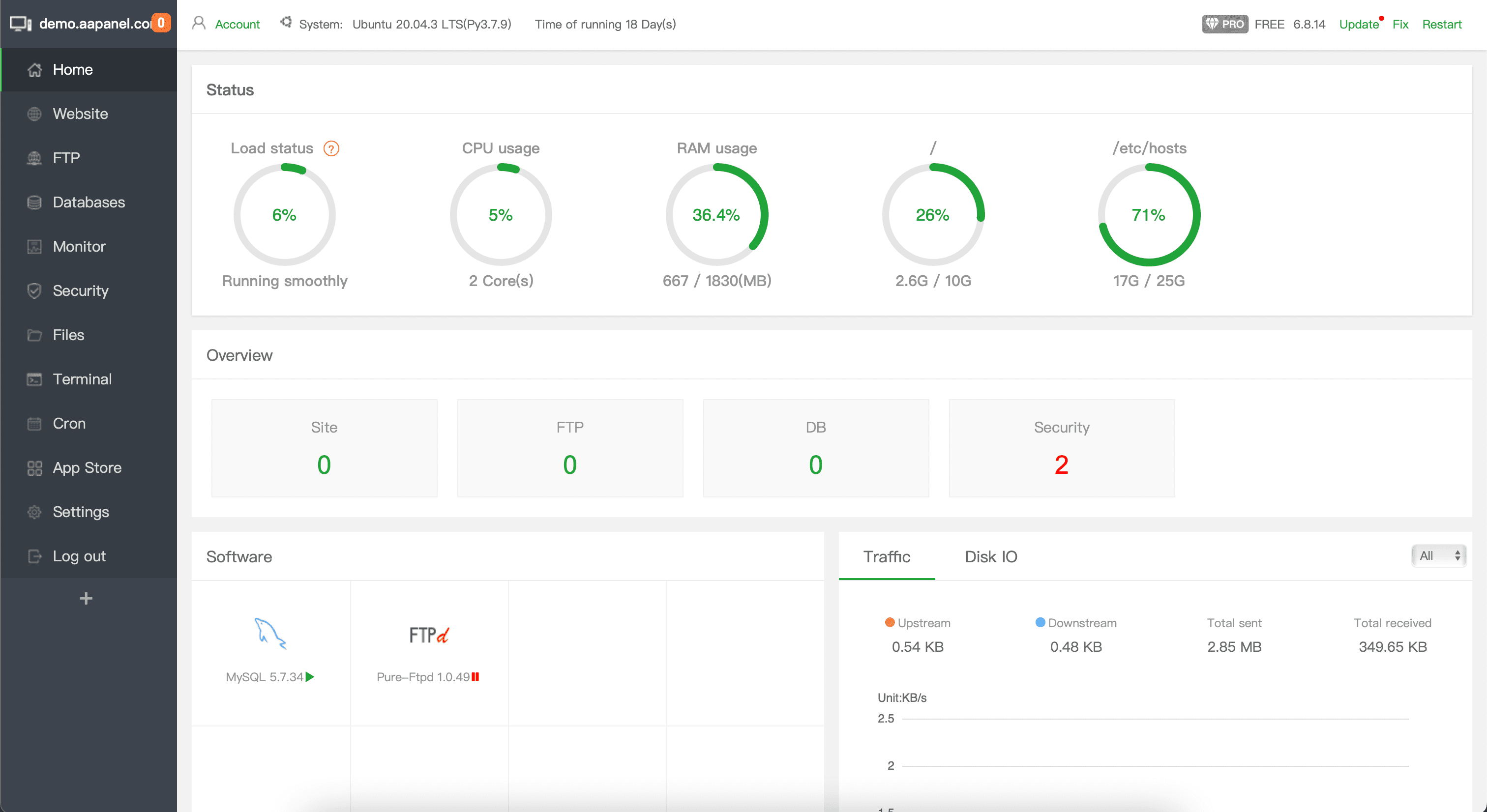Open Terminal from the sidebar menu

pos(82,379)
